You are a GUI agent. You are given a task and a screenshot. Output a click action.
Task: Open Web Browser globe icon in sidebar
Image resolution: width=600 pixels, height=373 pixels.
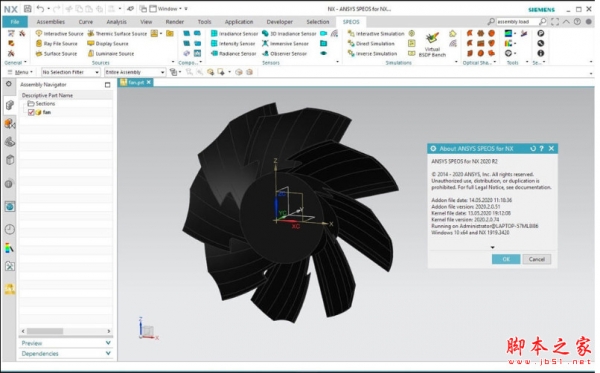[x=10, y=207]
